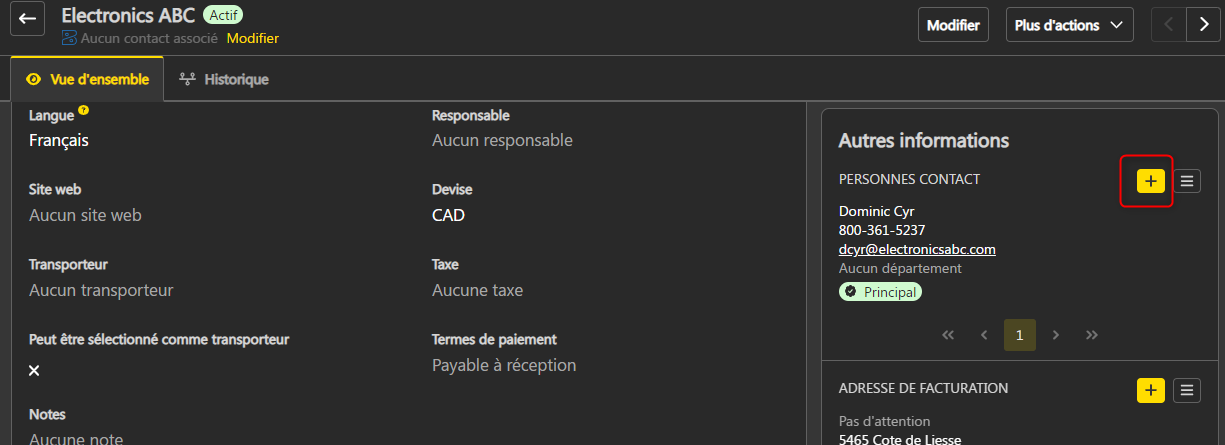Open dcyr@electronicsabc.com email link
This screenshot has width=1225, height=445.
point(917,249)
